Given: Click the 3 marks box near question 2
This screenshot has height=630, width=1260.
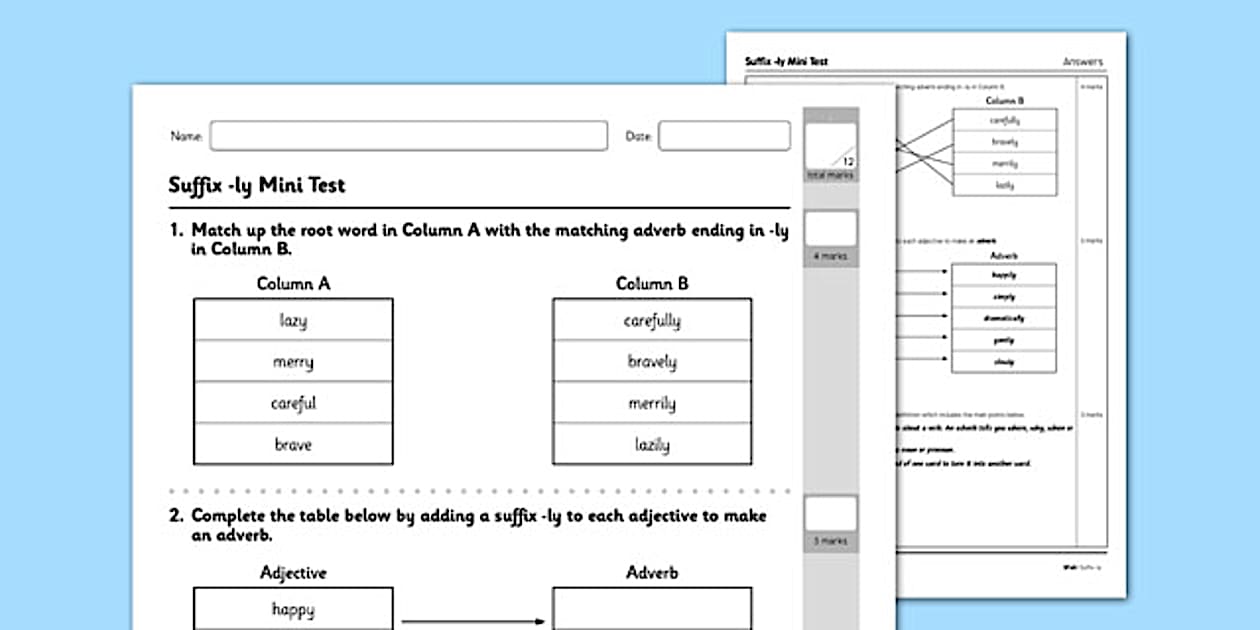Looking at the screenshot, I should point(831,515).
